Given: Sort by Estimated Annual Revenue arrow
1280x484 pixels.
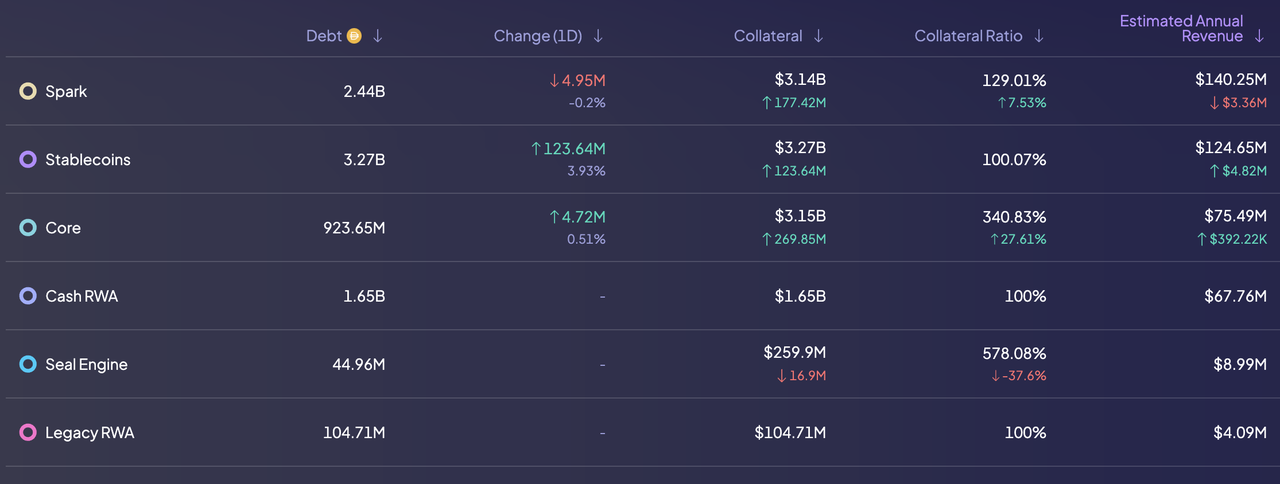Looking at the screenshot, I should pyautogui.click(x=1259, y=36).
